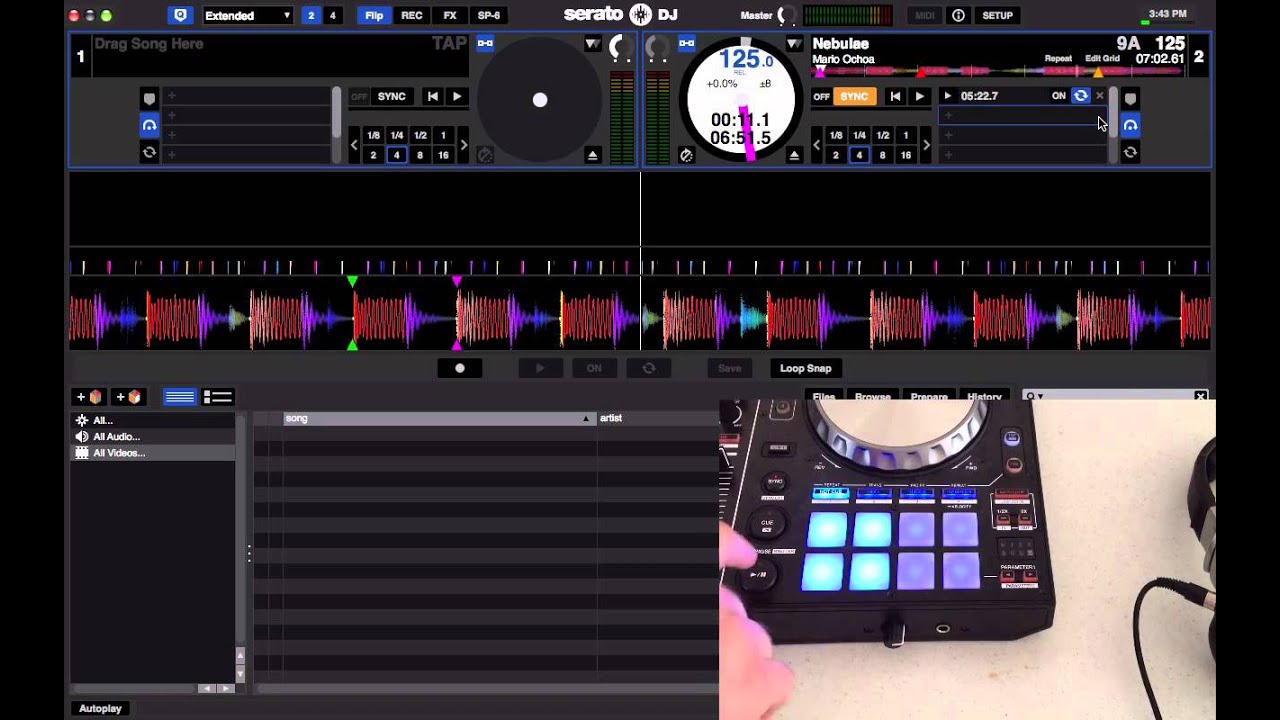
Task: Eject track from deck 1
Action: [593, 155]
